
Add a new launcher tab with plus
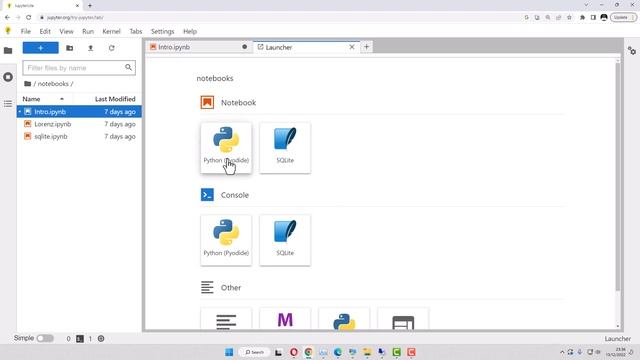(x=367, y=47)
